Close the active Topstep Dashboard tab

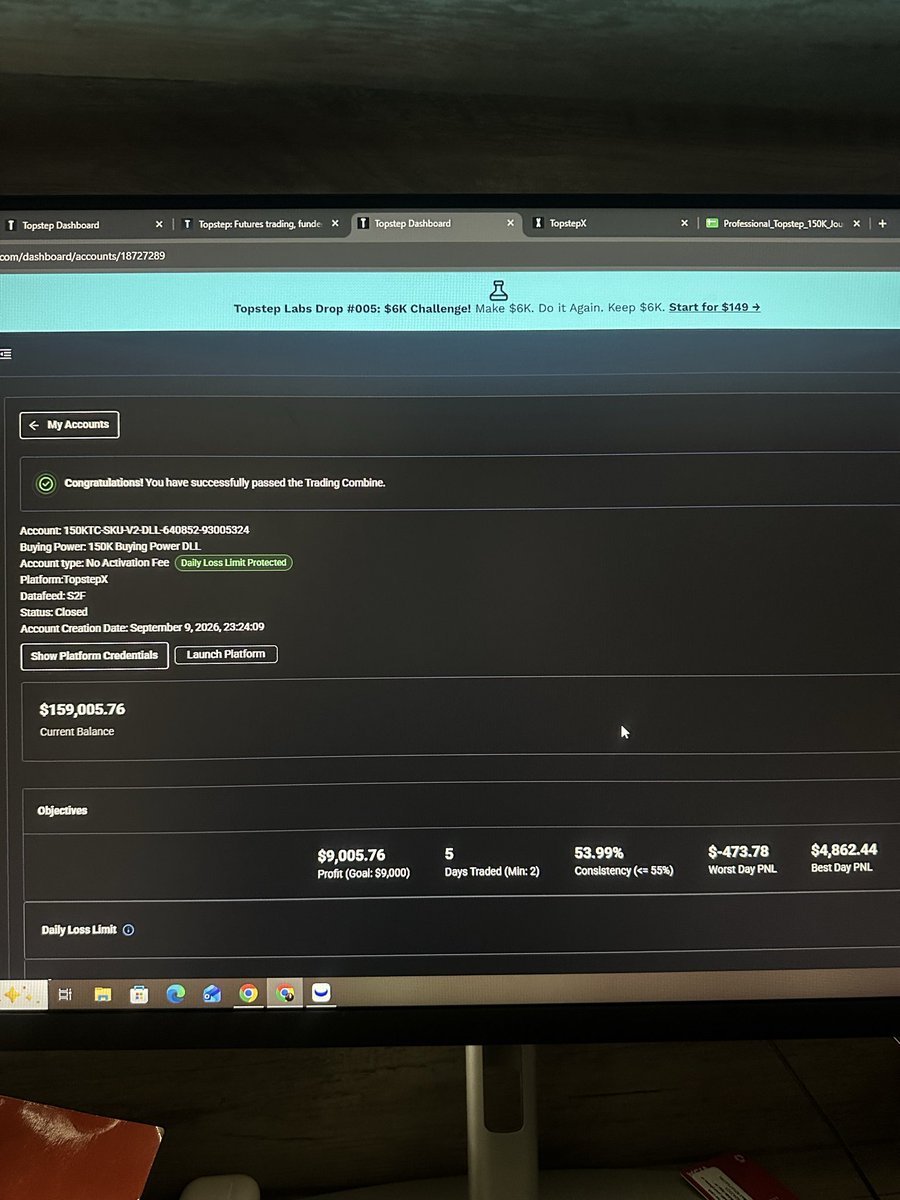(x=510, y=224)
